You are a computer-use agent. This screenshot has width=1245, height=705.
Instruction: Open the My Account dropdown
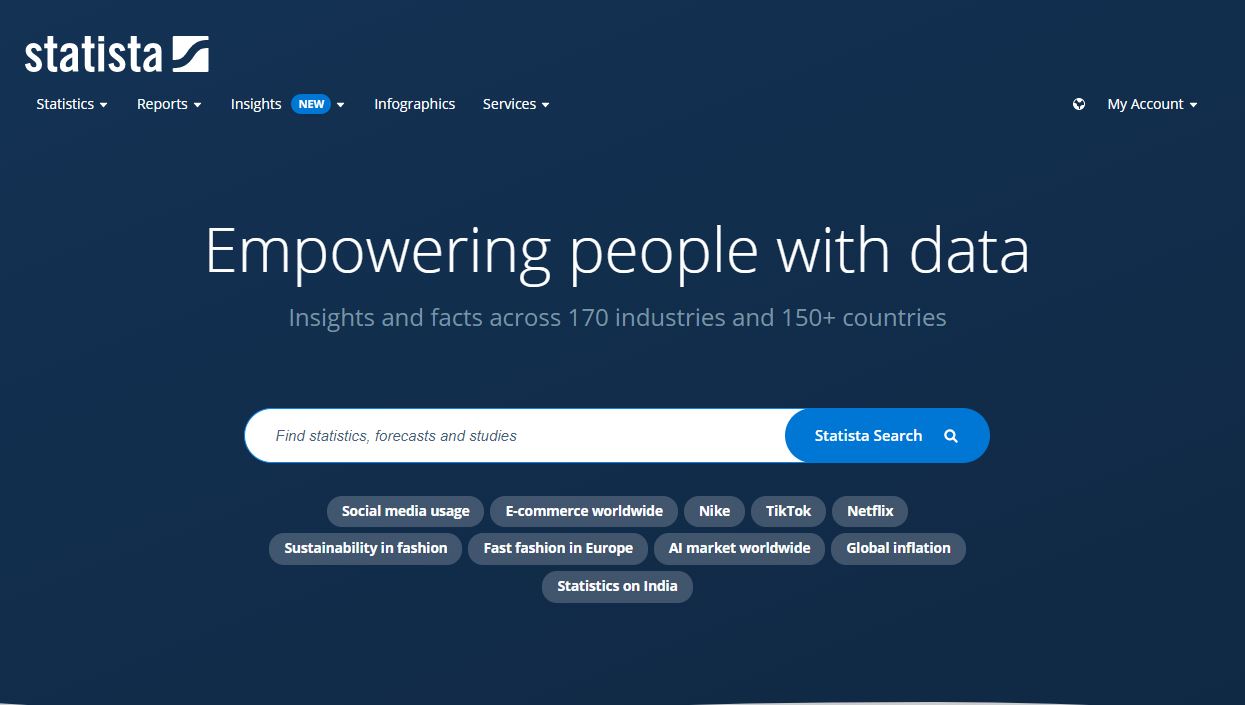click(1152, 104)
